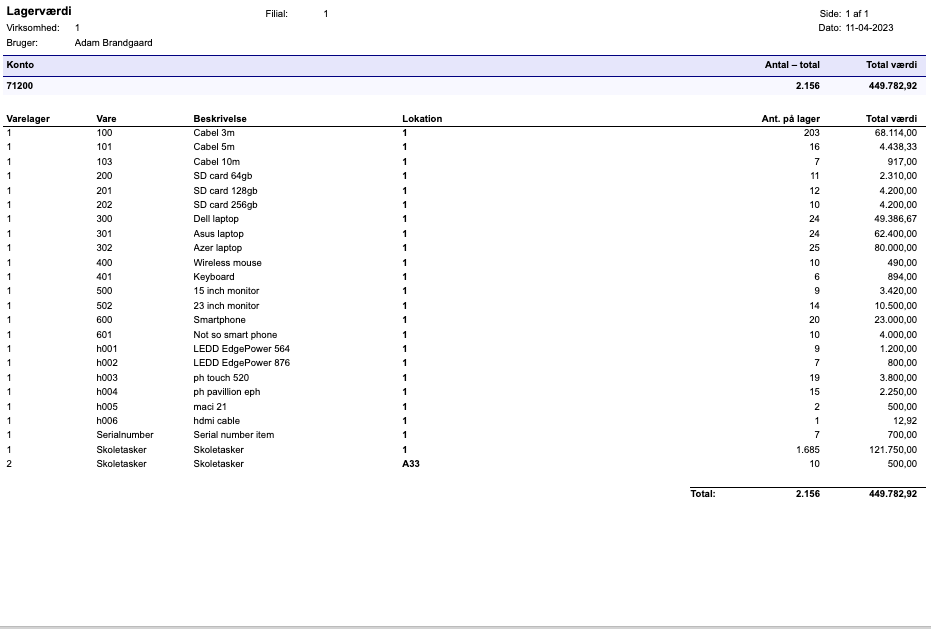Click the page indicator 1 af 1
Screen dimensions: 931x629
tap(857, 14)
